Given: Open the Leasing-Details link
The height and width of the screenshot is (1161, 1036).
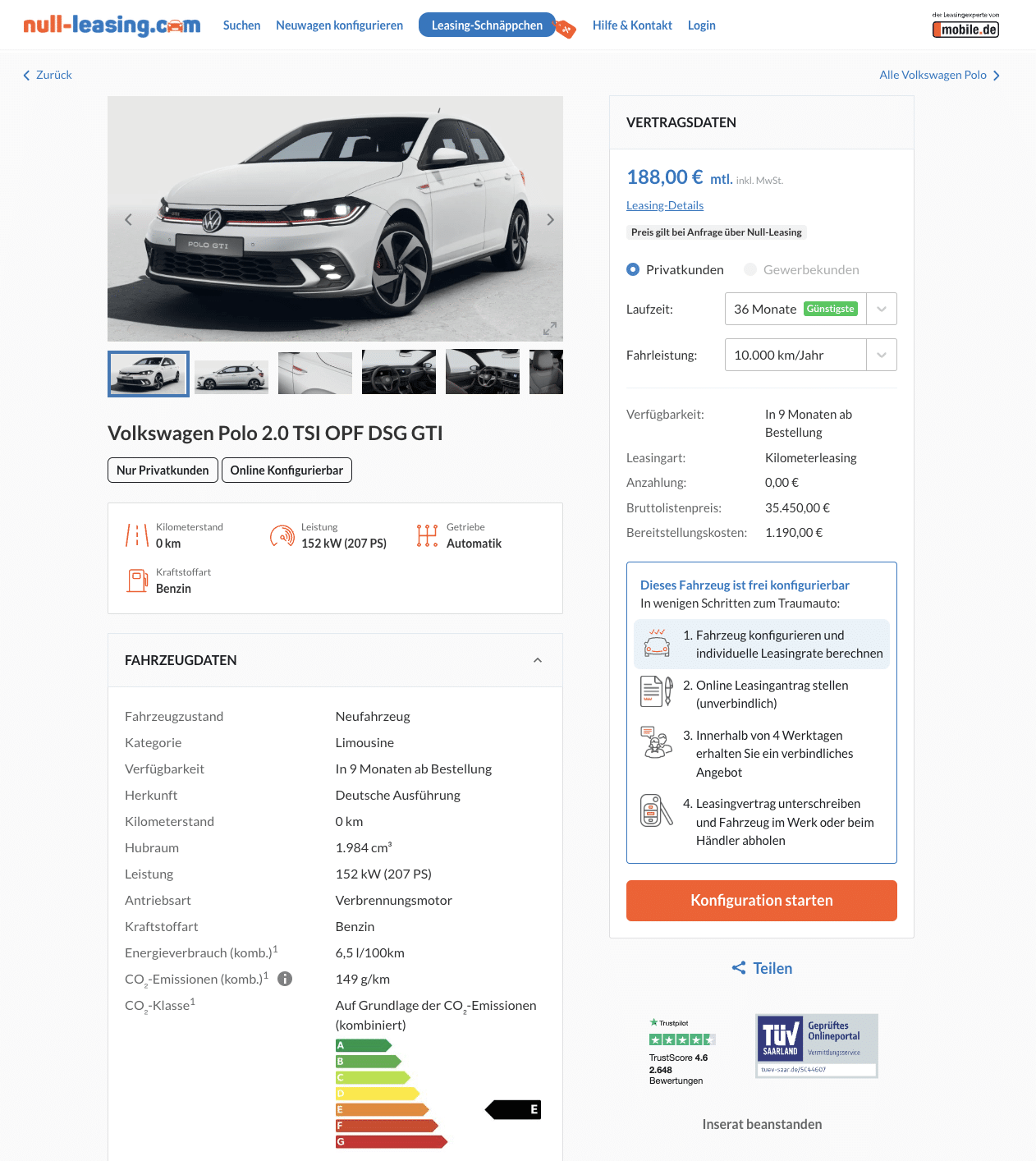Looking at the screenshot, I should coord(665,205).
